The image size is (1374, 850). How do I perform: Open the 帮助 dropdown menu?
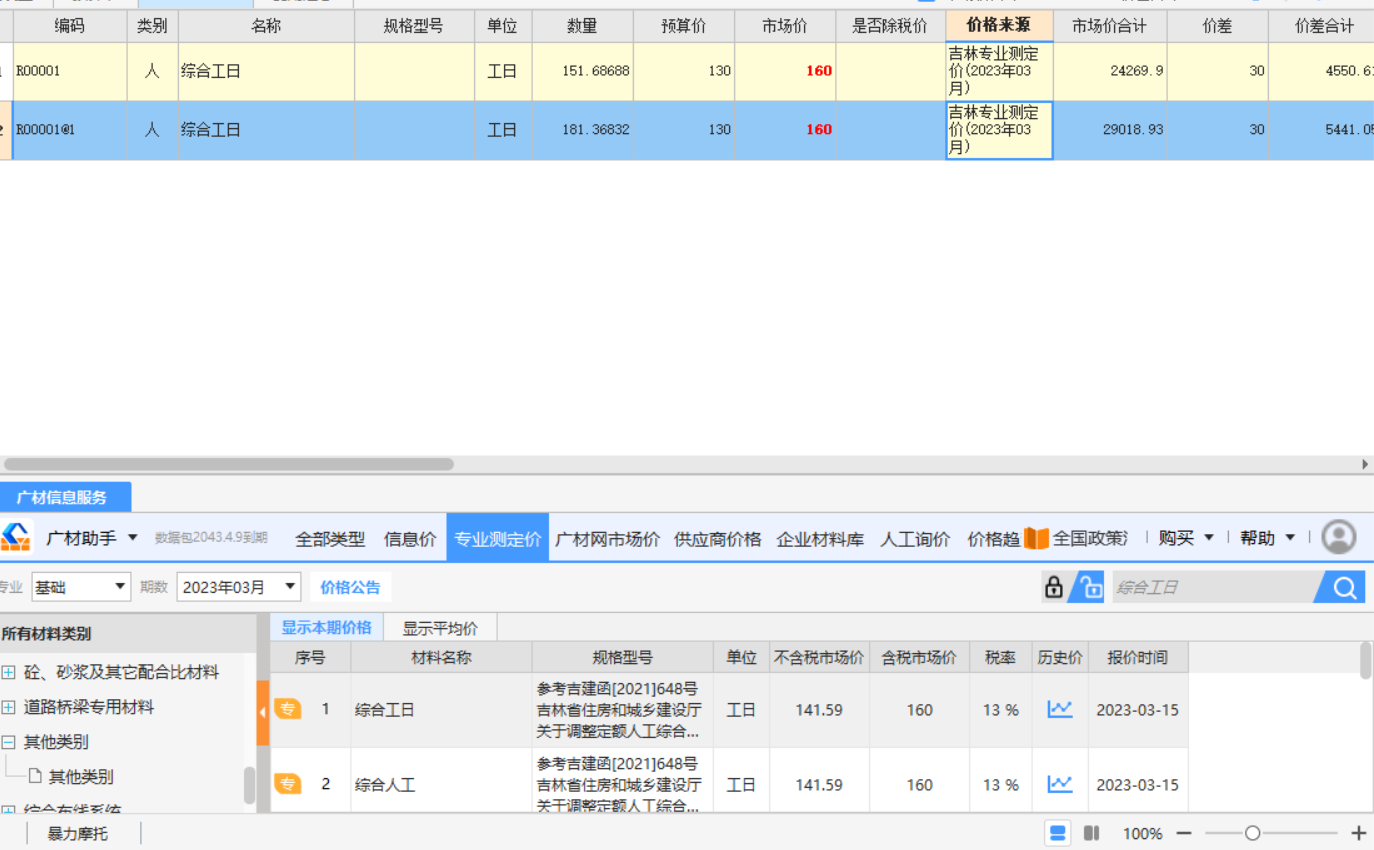coord(1268,538)
